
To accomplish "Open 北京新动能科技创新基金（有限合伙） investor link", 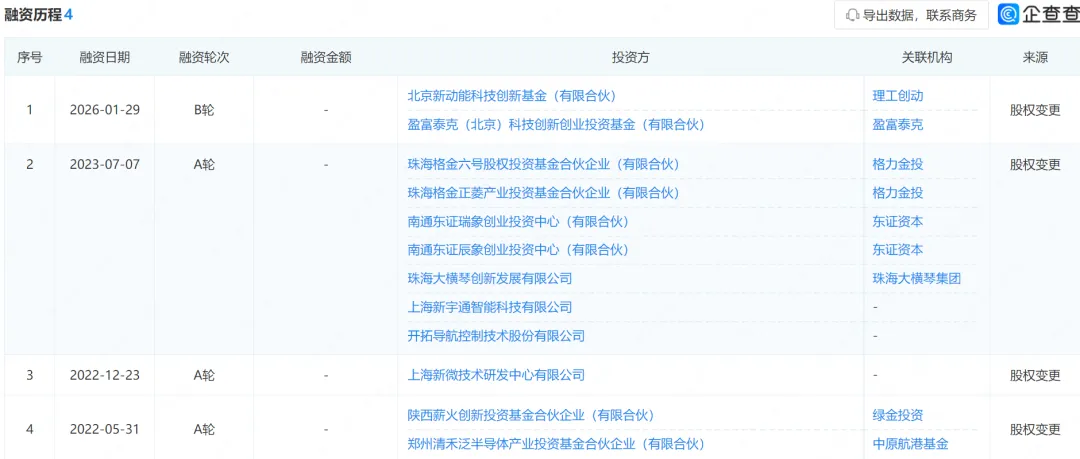I will coord(511,96).
